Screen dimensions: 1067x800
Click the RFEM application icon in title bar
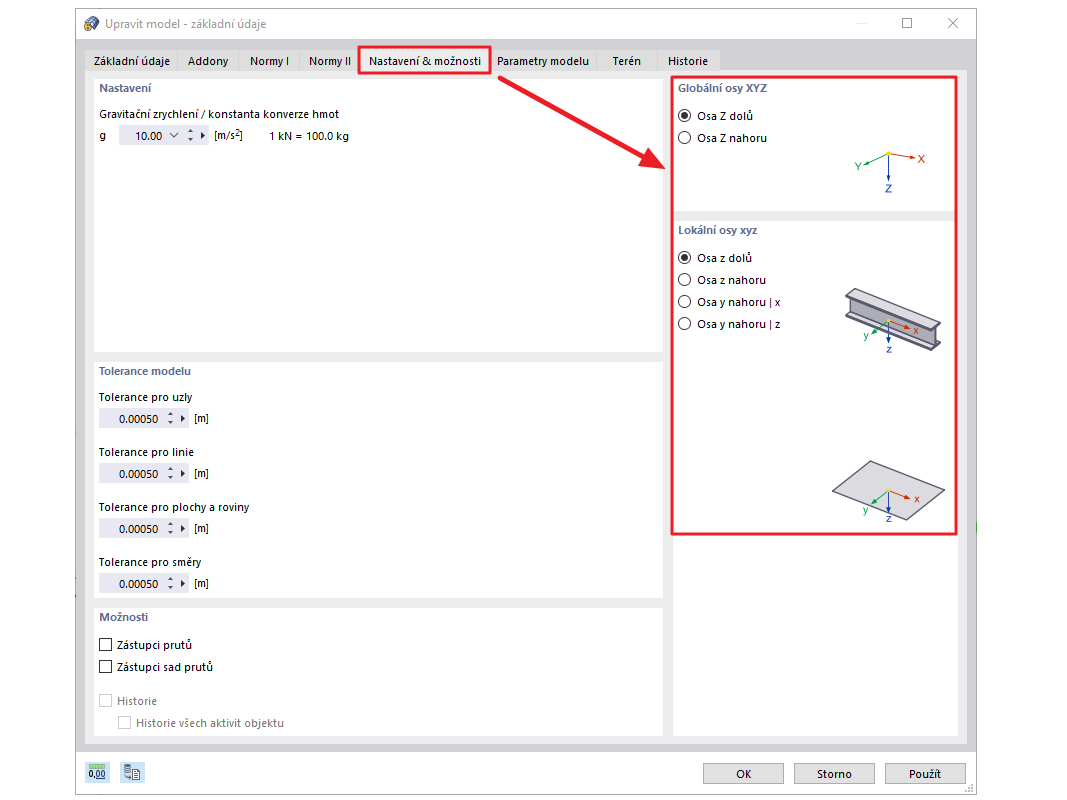click(91, 24)
